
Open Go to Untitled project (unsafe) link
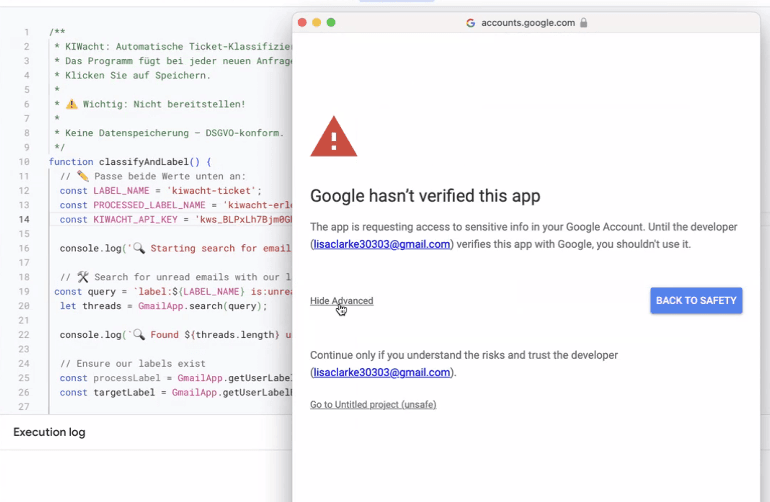[x=373, y=405]
